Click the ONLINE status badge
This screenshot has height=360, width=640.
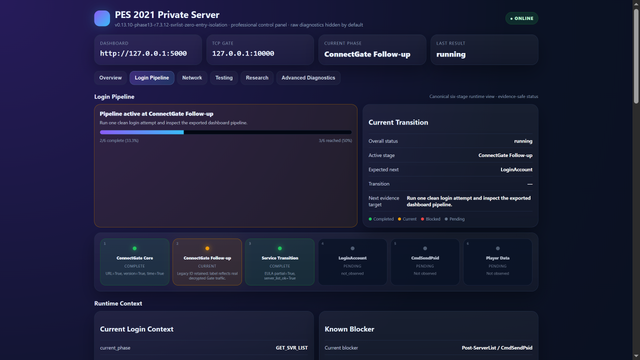click(x=522, y=18)
